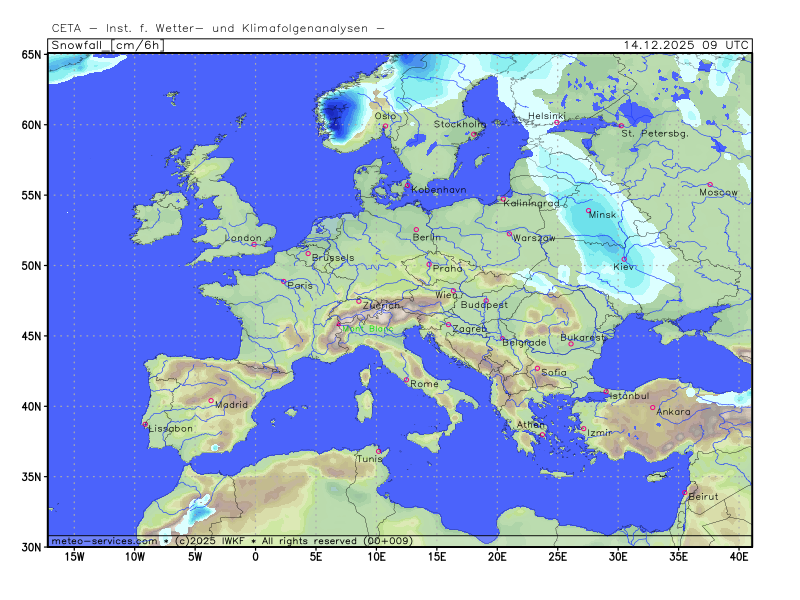The image size is (800, 600).
Task: Click the 14.12.2025 09 UTC timestamp
Action: click(x=685, y=45)
